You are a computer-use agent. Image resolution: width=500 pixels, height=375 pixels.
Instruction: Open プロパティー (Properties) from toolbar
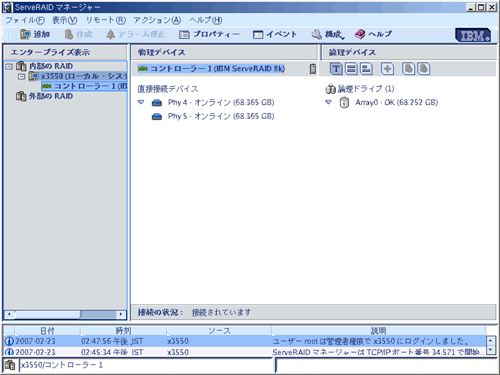click(209, 34)
